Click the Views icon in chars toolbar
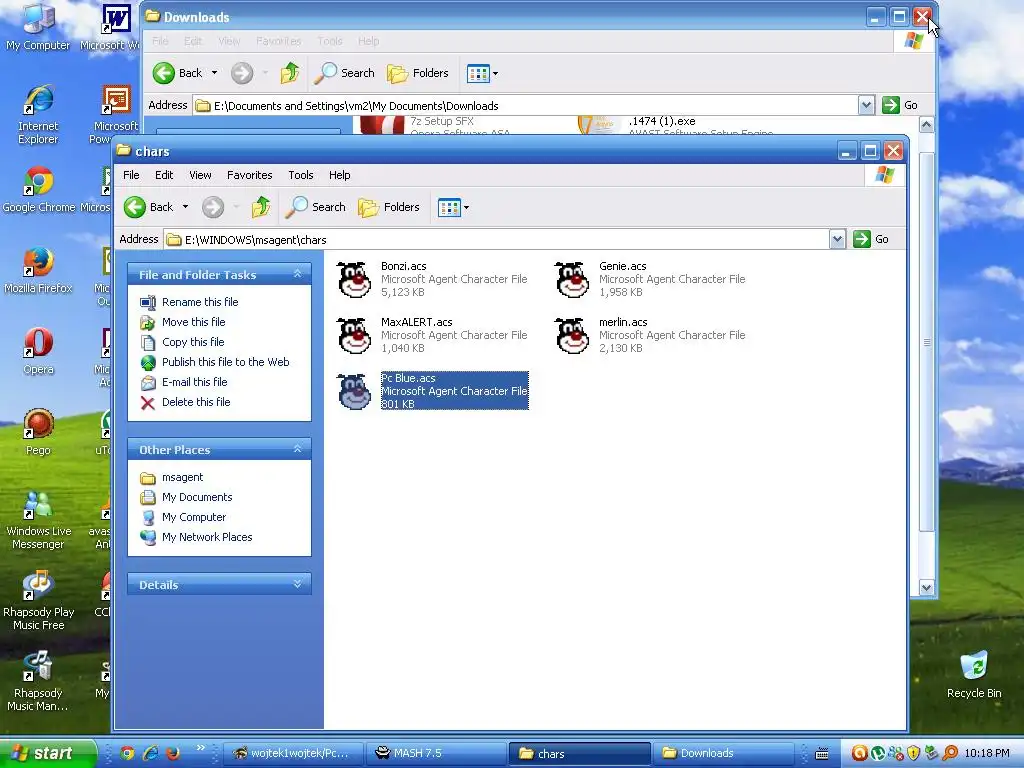Screen dimensions: 1024x768 click(449, 208)
